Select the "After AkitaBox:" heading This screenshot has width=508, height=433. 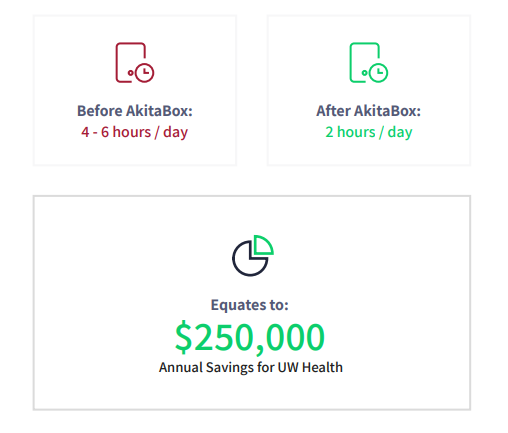pos(368,111)
